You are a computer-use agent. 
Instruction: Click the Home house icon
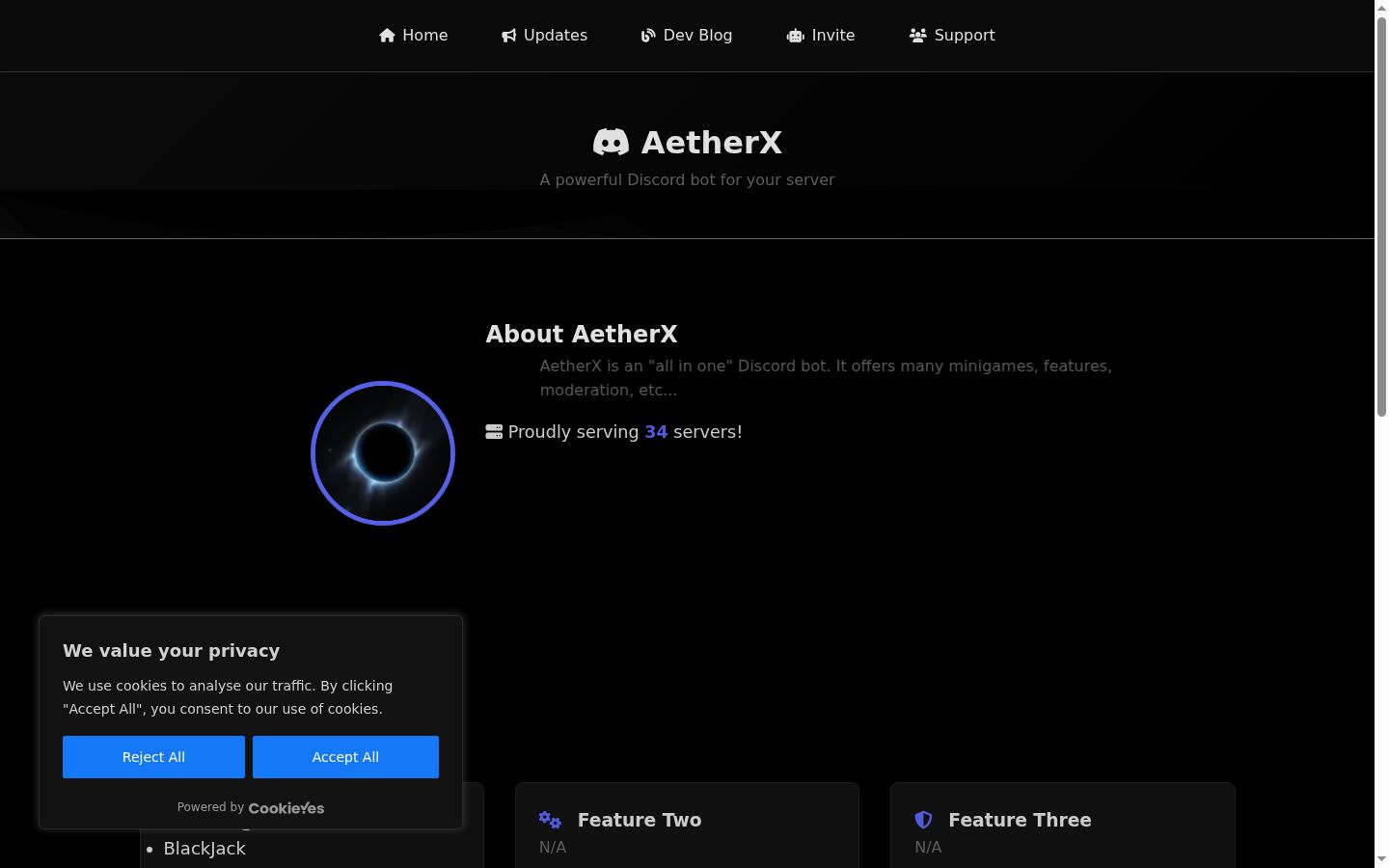[x=387, y=36]
